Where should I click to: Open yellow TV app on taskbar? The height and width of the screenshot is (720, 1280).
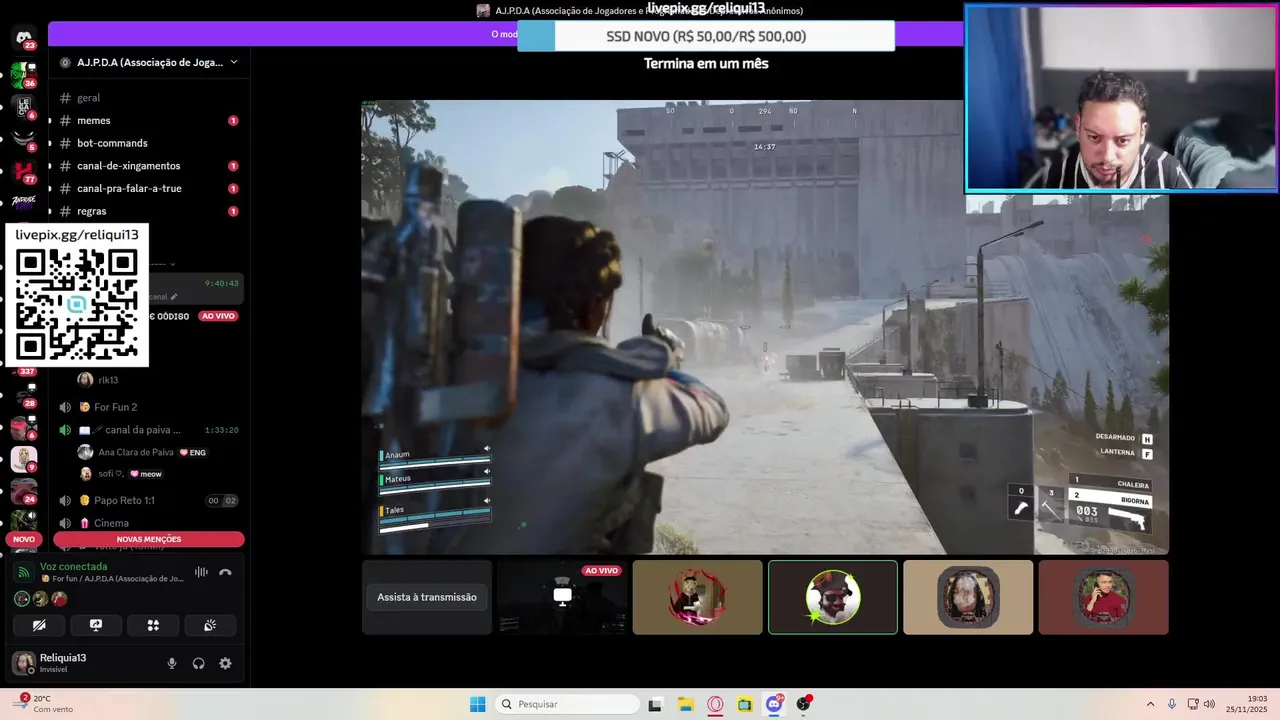(744, 704)
